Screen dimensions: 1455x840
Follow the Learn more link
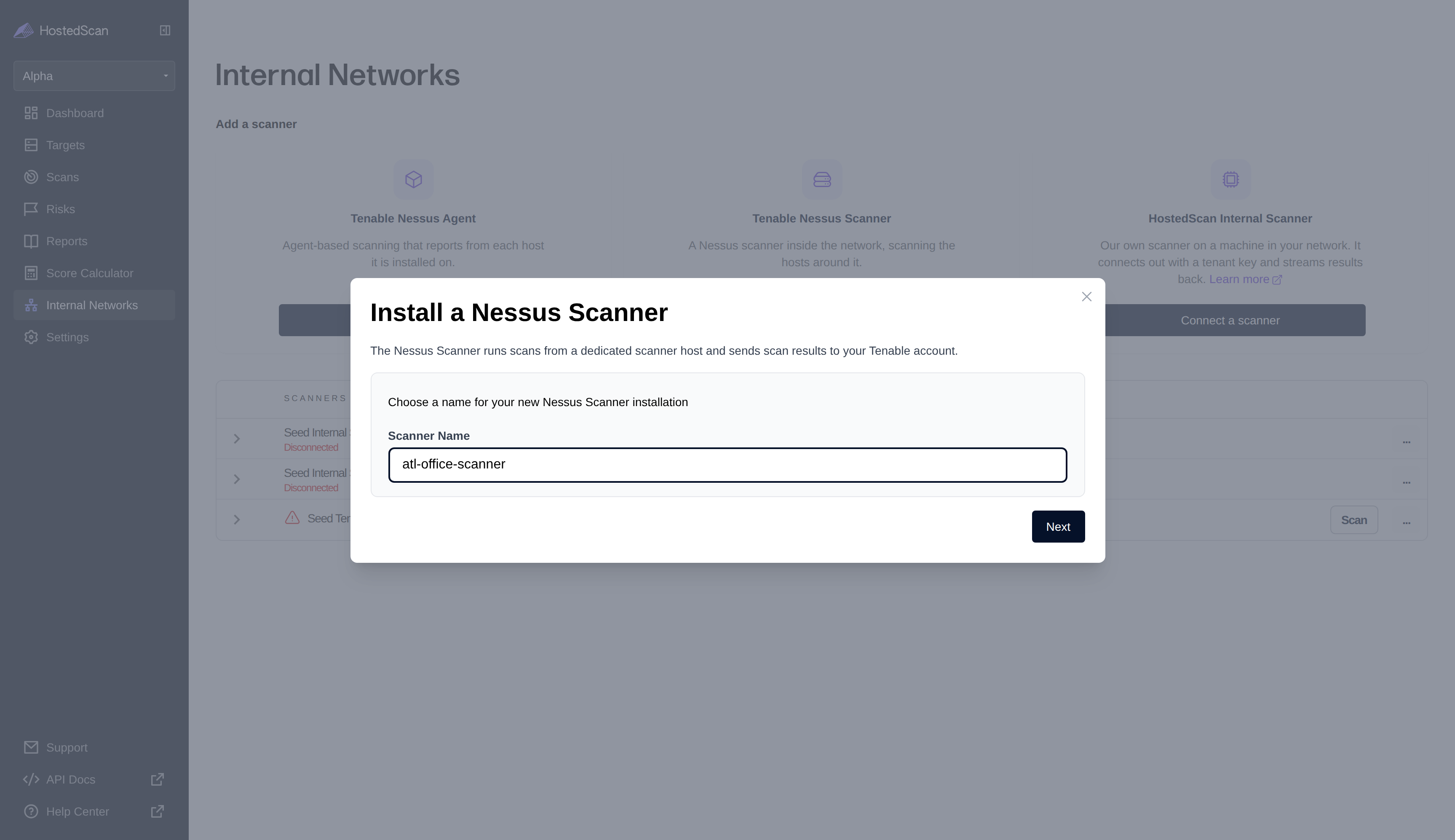click(1246, 279)
